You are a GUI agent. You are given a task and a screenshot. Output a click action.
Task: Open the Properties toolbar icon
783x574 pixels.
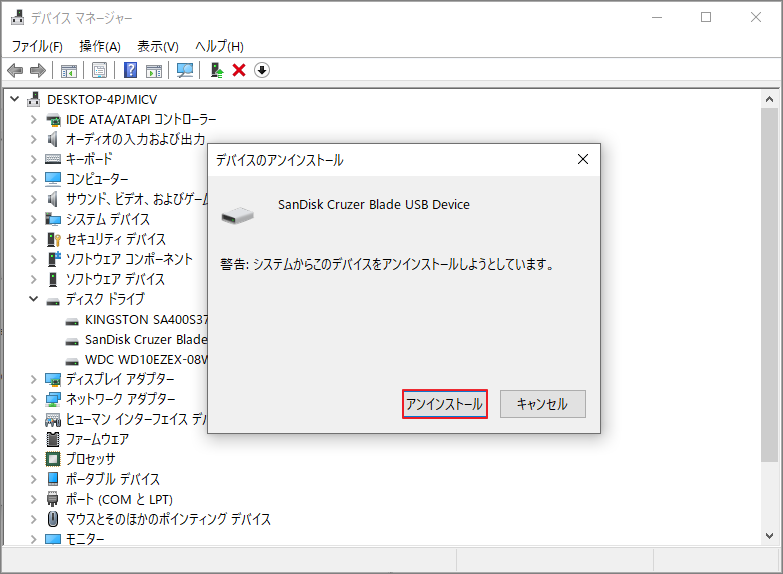(99, 70)
